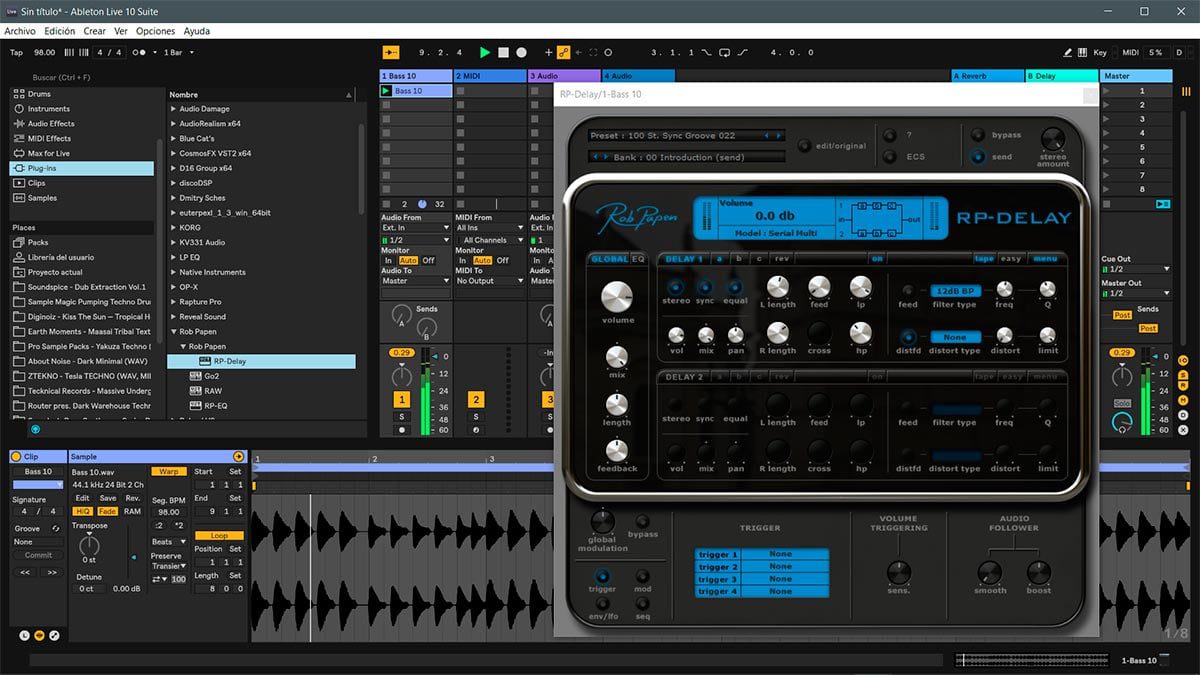Toggle the RAM mode button

click(131, 511)
